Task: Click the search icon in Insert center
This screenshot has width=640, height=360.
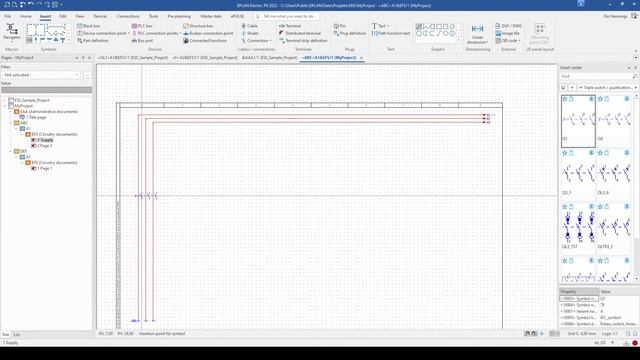Action: pos(635,76)
